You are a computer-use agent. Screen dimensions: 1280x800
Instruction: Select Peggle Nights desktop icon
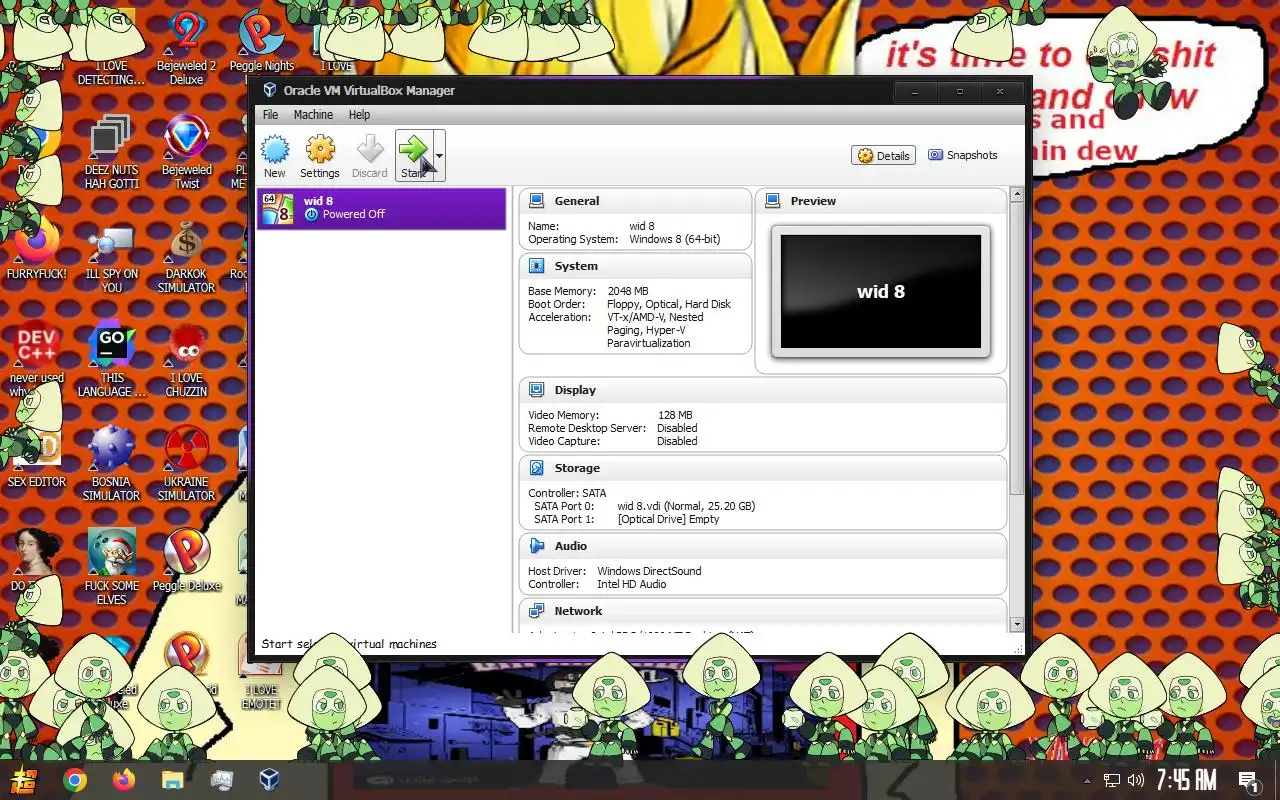262,43
